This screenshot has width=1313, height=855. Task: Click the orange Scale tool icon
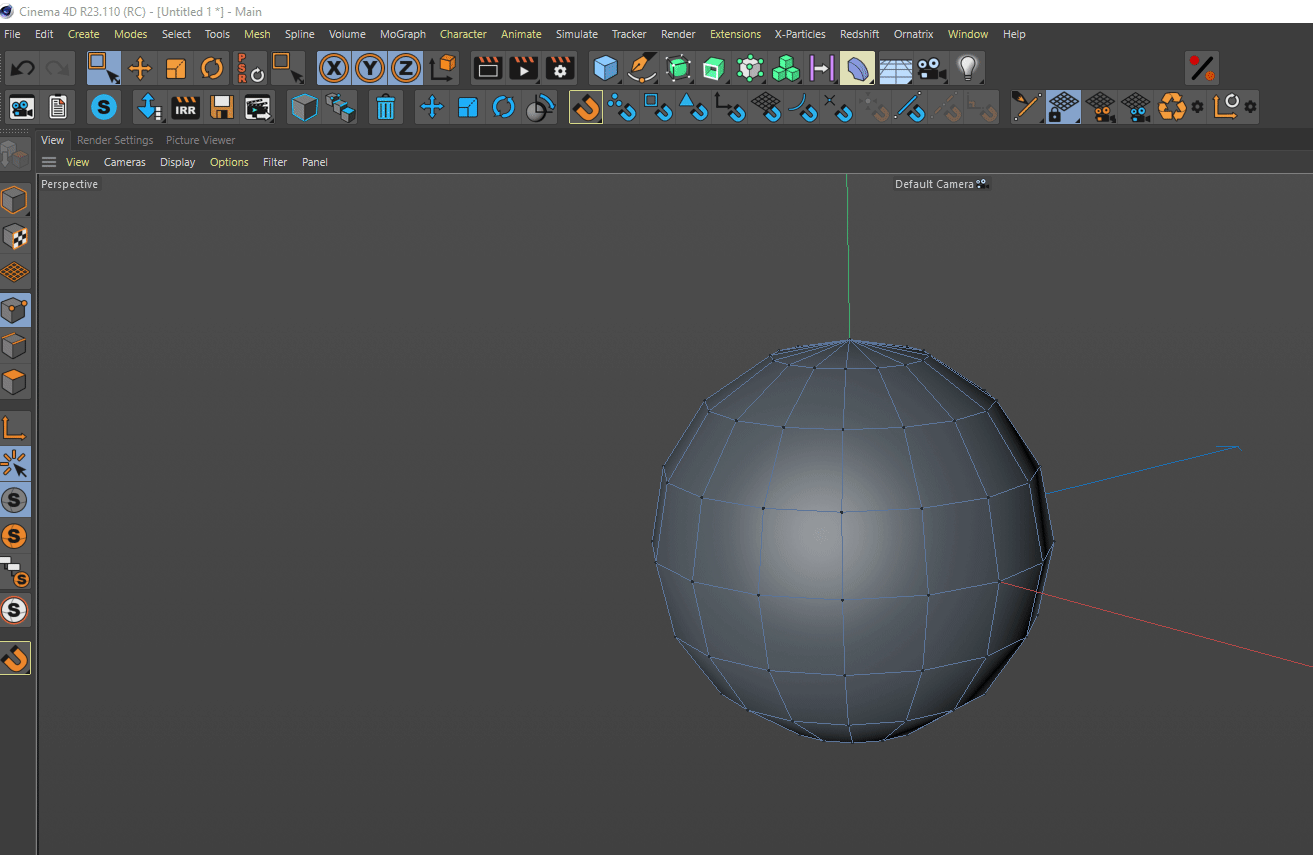176,68
